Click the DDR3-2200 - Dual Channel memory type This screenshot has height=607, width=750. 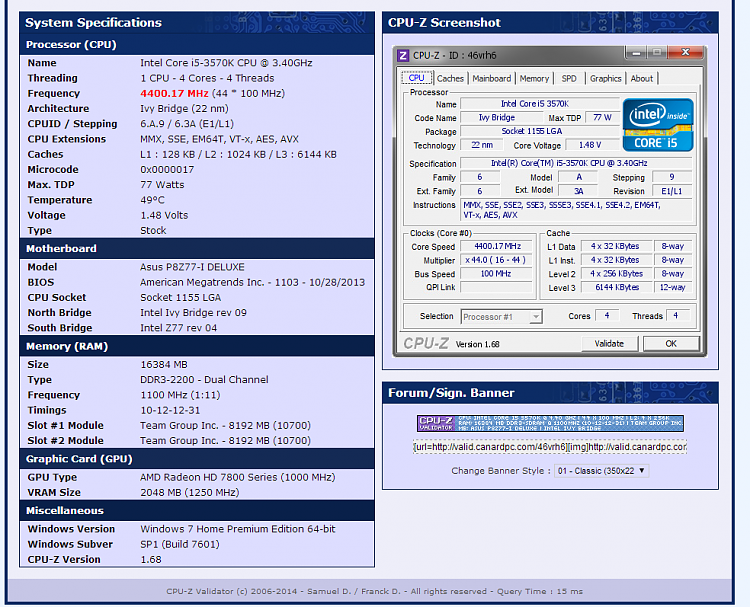(x=204, y=379)
